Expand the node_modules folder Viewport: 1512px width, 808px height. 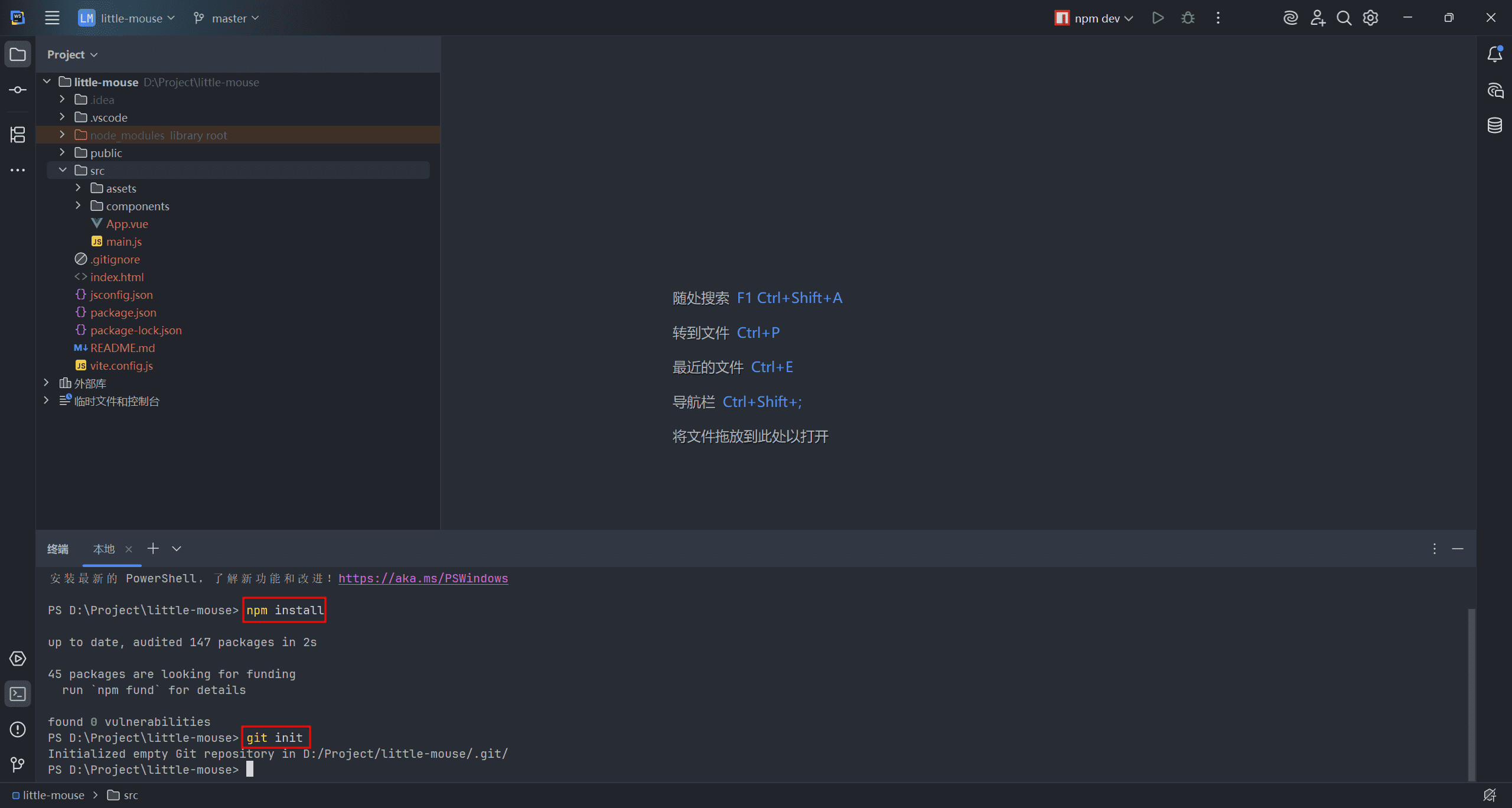pos(62,135)
